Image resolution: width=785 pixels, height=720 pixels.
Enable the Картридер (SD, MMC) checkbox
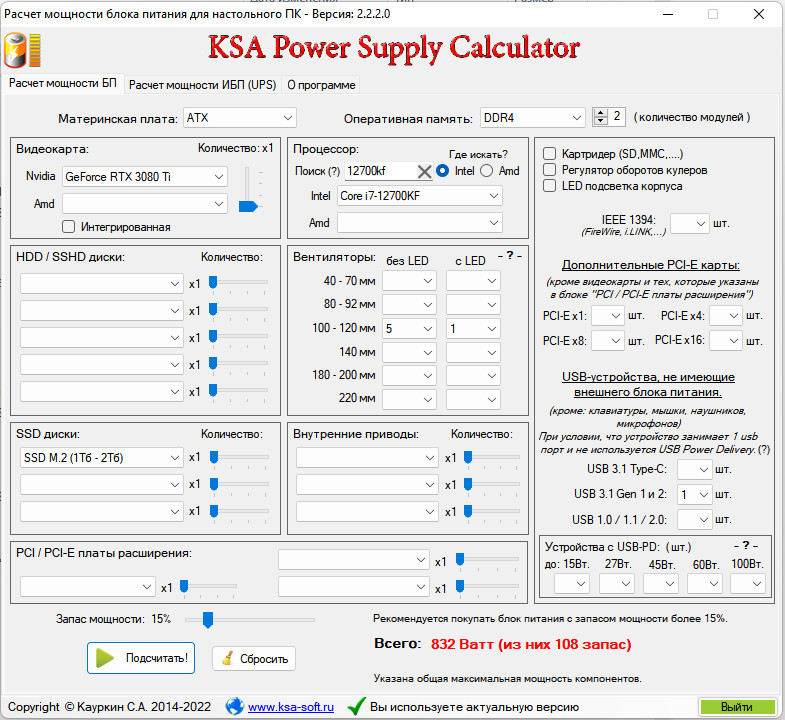[549, 154]
